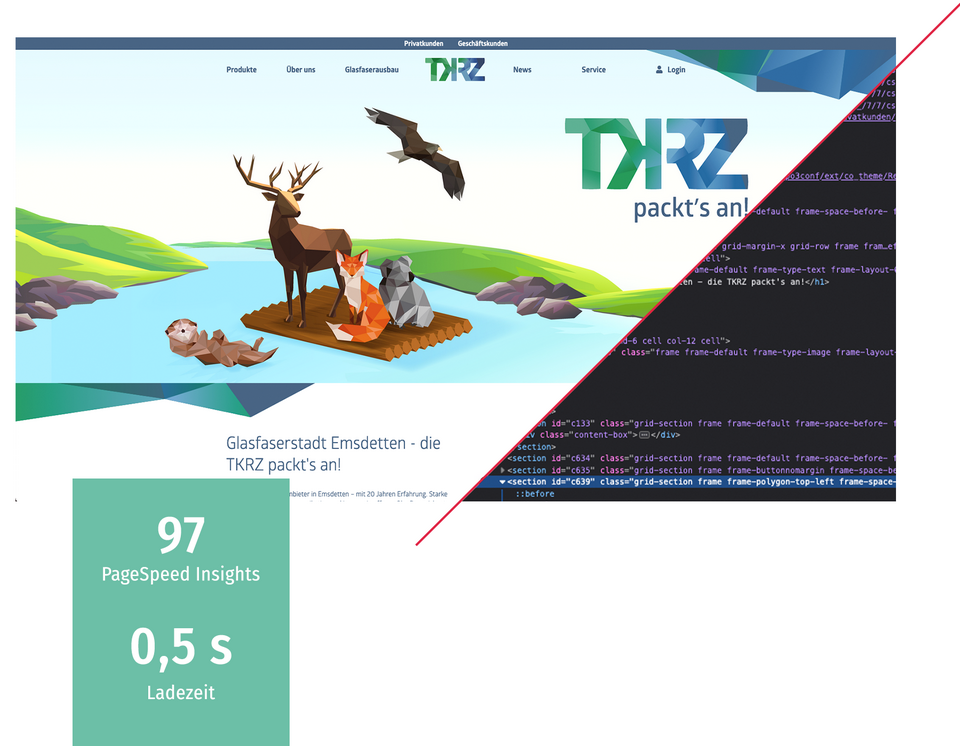Click the user icon beside Login
The image size is (960, 746).
coord(659,70)
